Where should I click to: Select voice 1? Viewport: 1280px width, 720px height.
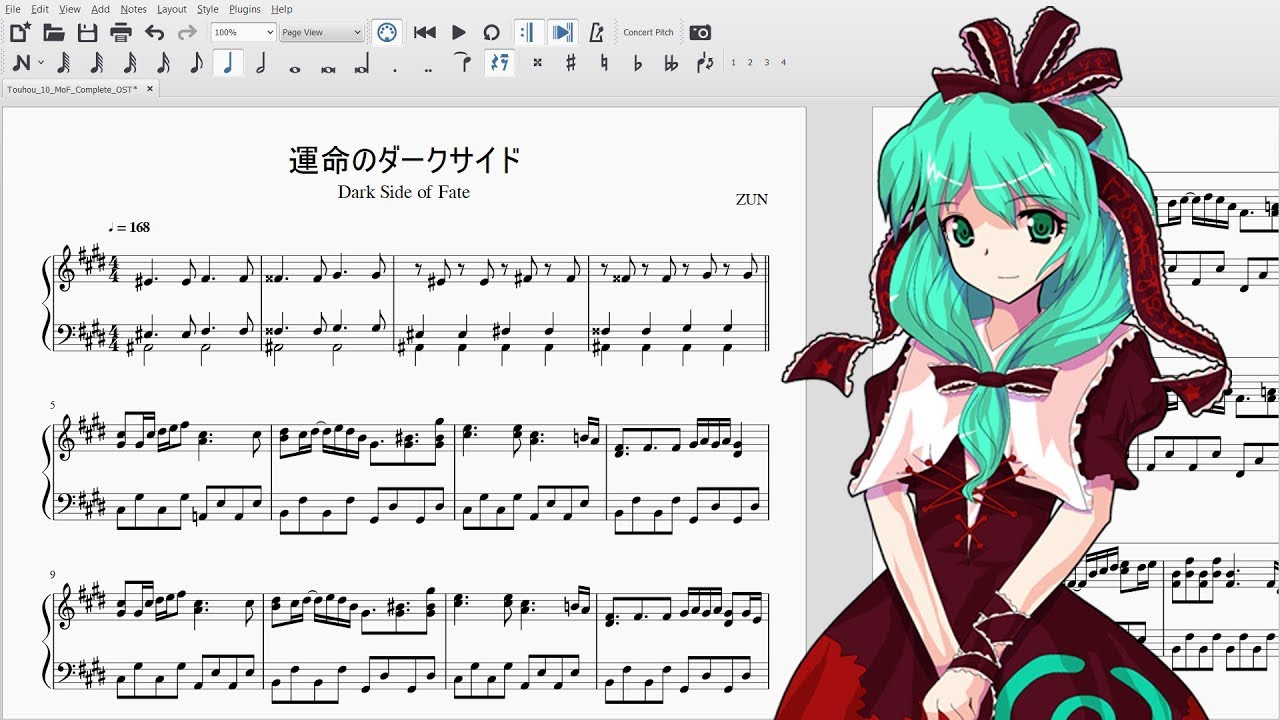point(733,62)
